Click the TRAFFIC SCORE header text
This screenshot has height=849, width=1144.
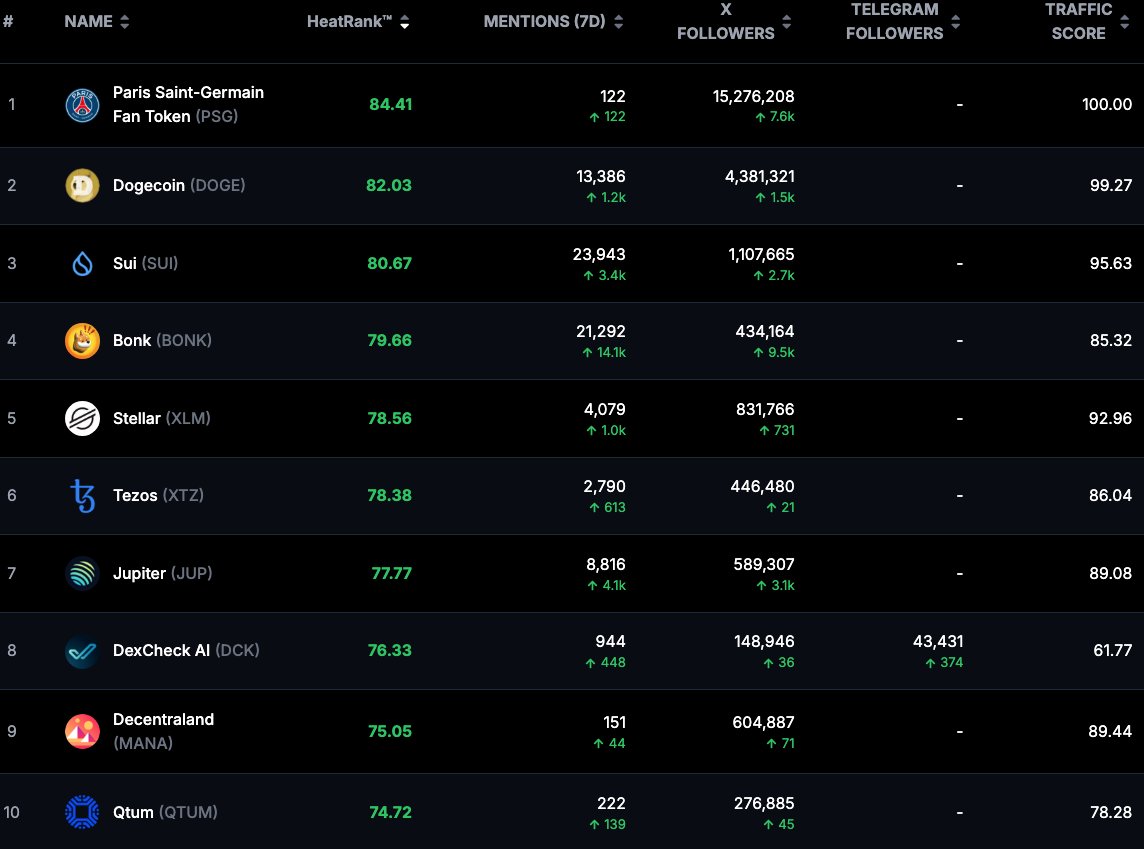pyautogui.click(x=1078, y=21)
